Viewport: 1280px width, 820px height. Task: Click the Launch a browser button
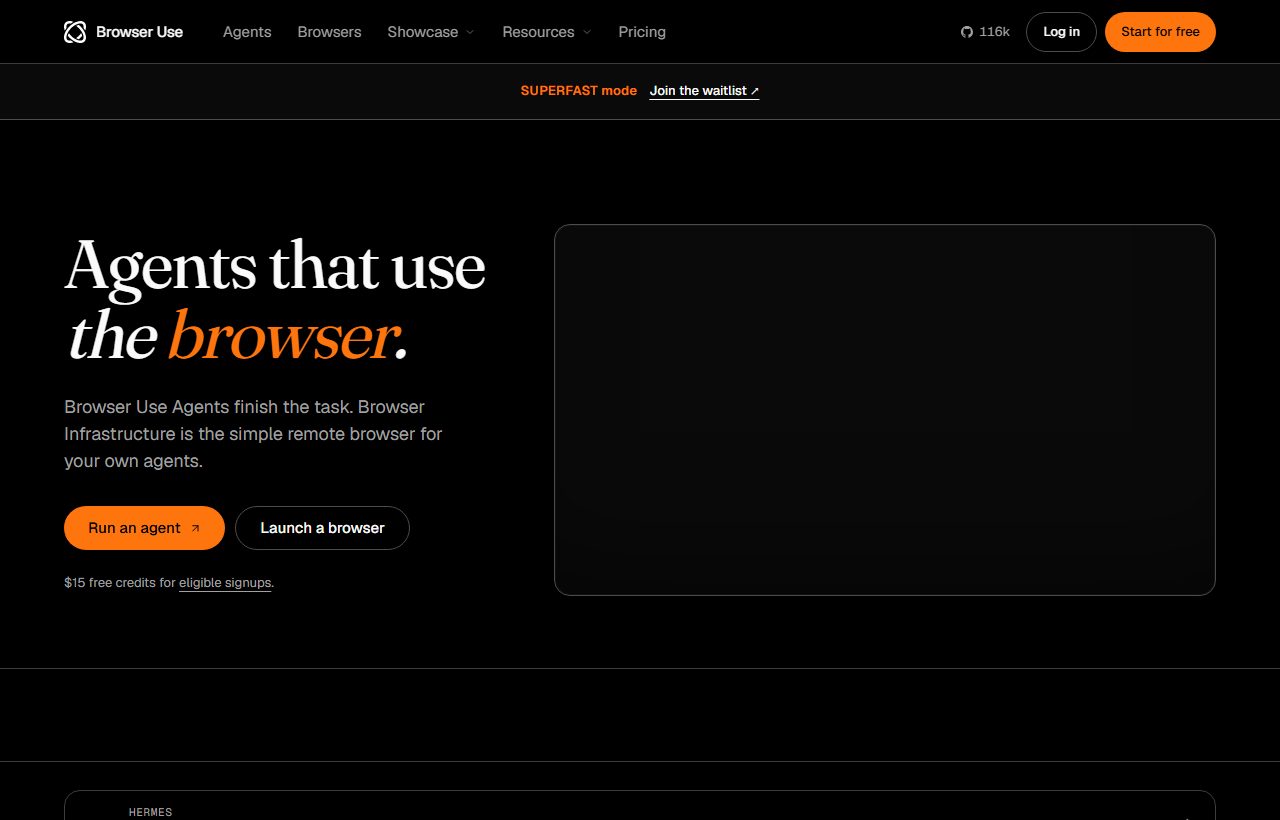(322, 528)
